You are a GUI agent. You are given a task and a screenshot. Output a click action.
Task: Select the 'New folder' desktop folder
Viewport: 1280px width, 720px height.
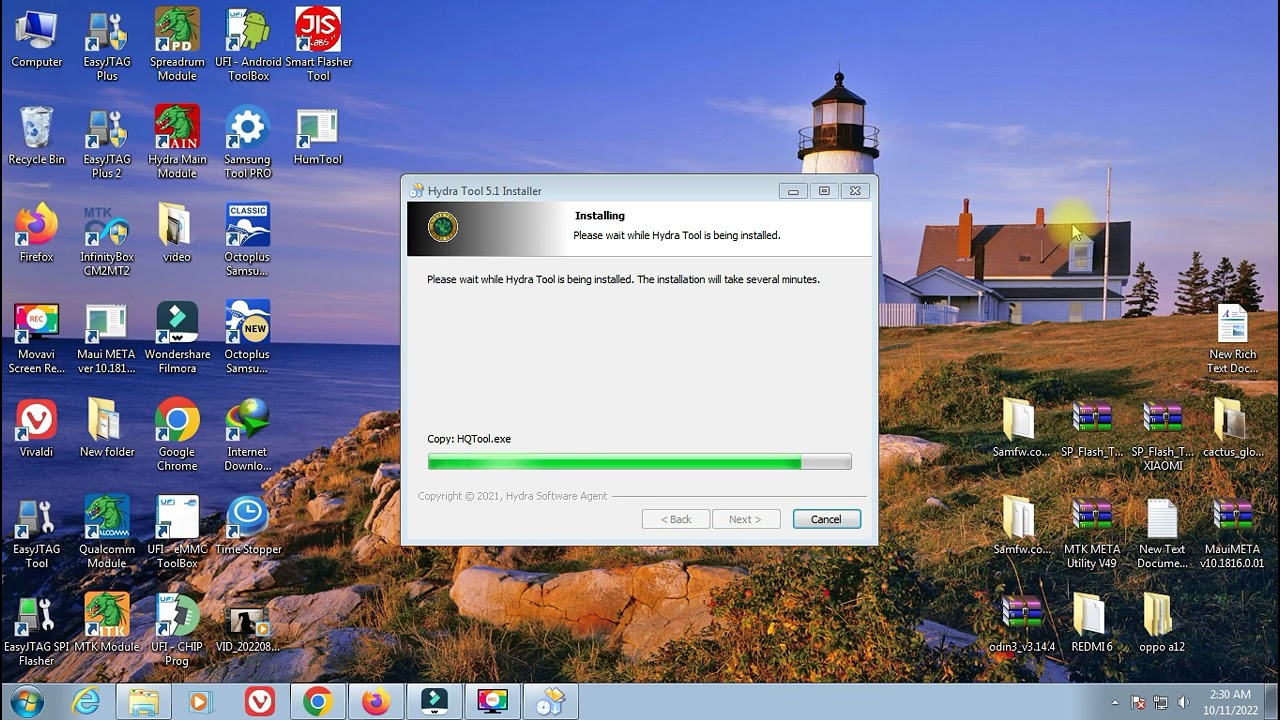[107, 428]
